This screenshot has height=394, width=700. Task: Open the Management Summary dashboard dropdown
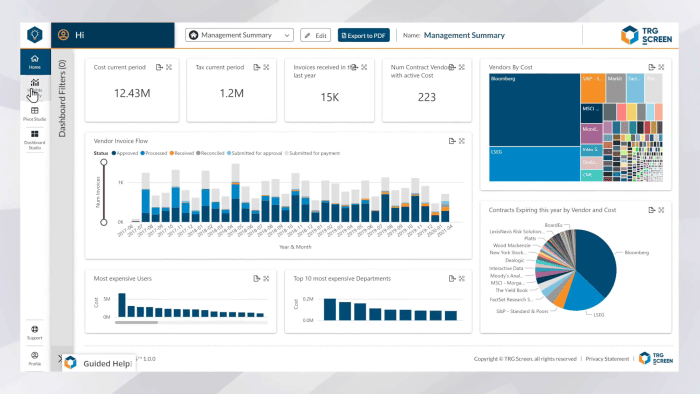[239, 35]
